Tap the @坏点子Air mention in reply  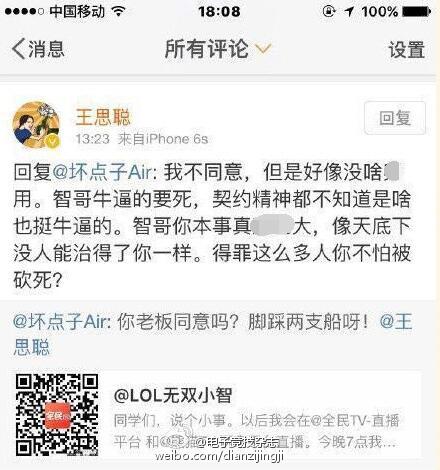(x=102, y=172)
